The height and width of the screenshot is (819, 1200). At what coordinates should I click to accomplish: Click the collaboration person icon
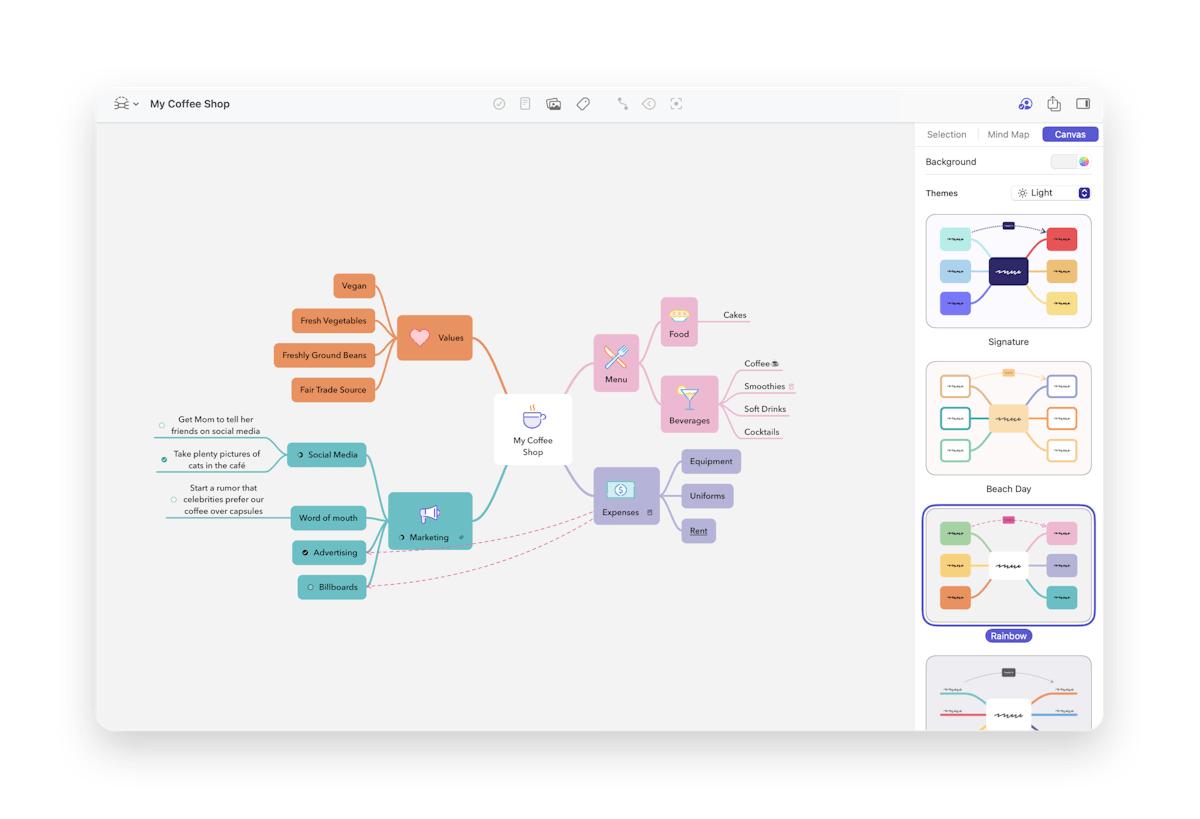click(x=1025, y=104)
